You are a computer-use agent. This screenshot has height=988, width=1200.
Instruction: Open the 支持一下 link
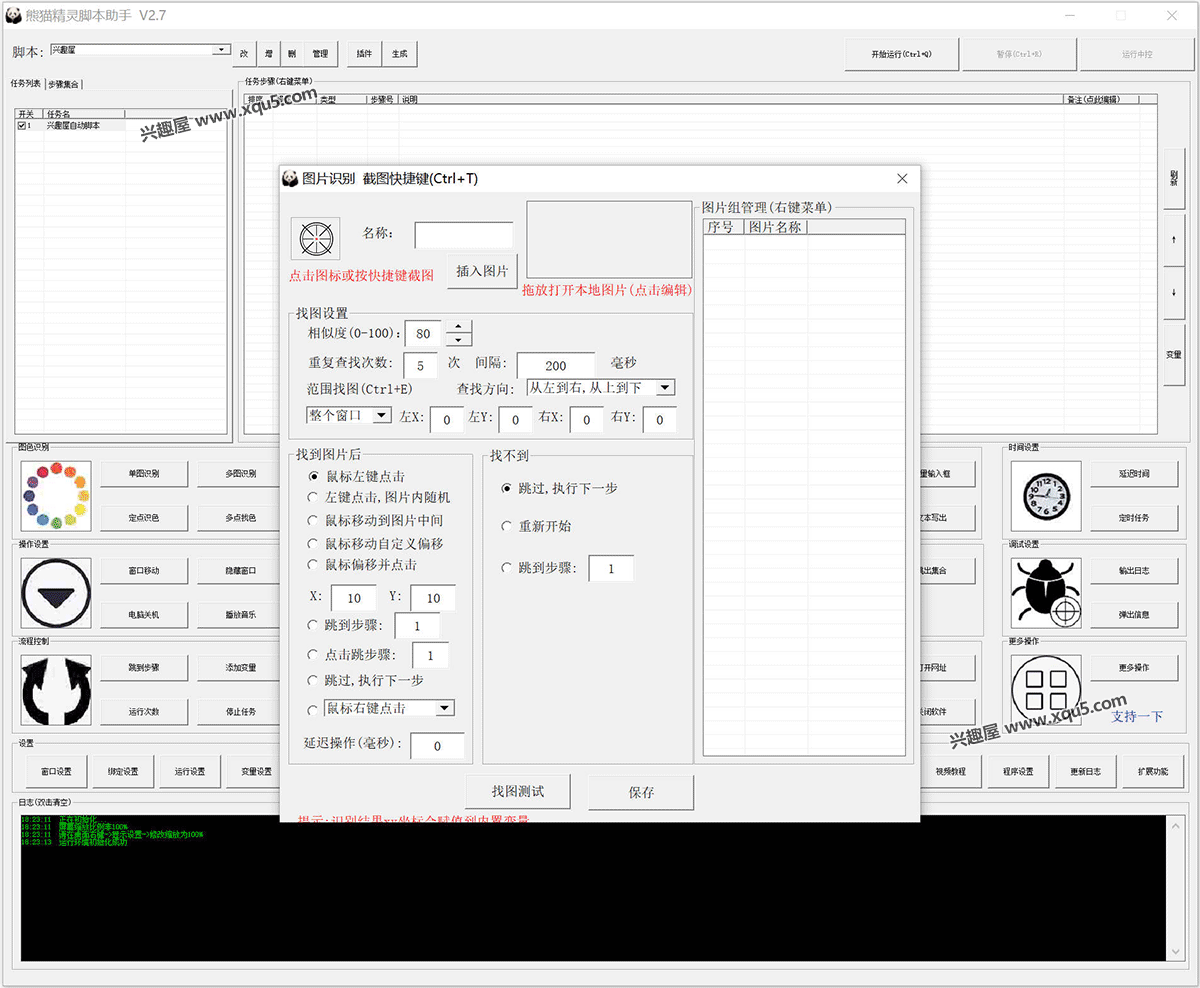1137,716
